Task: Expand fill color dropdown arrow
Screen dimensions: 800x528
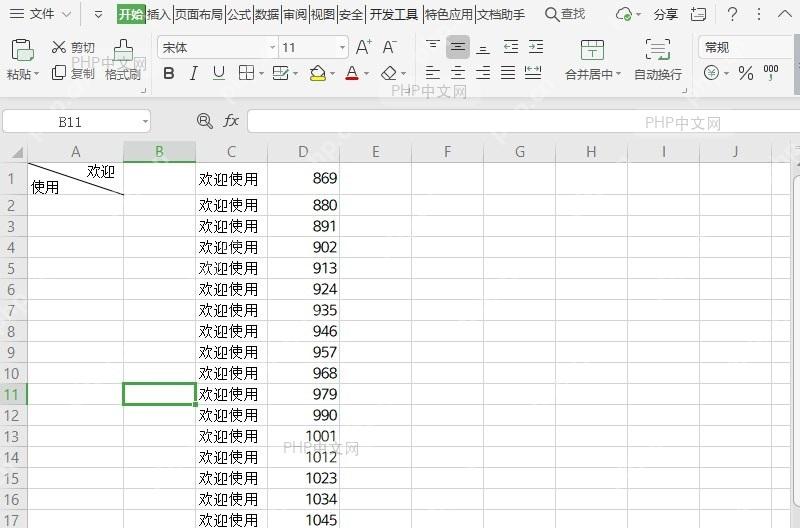Action: (333, 73)
